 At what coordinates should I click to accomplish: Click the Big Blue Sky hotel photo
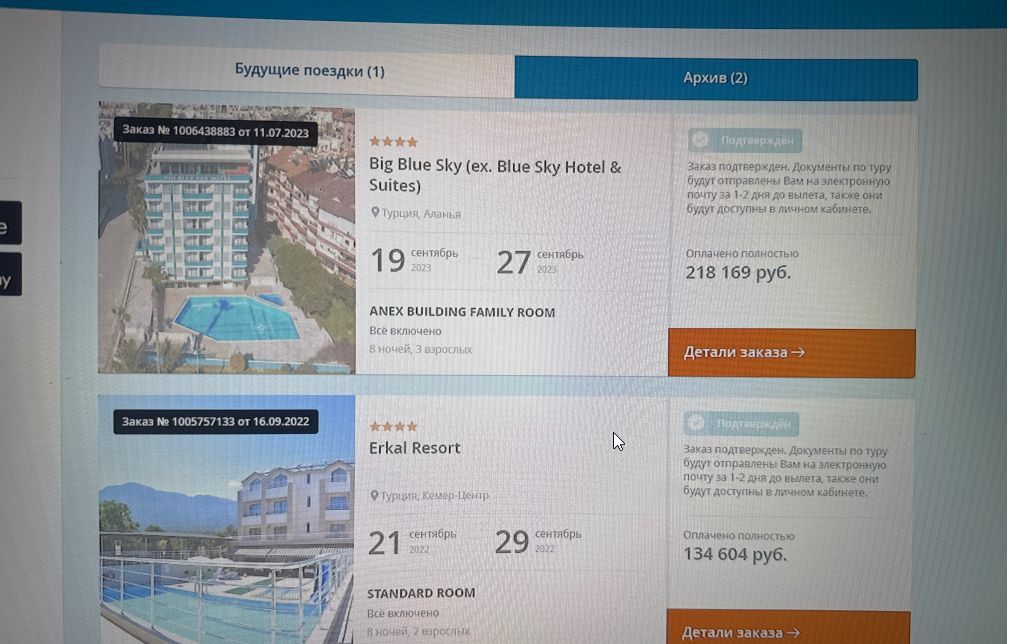tap(227, 238)
